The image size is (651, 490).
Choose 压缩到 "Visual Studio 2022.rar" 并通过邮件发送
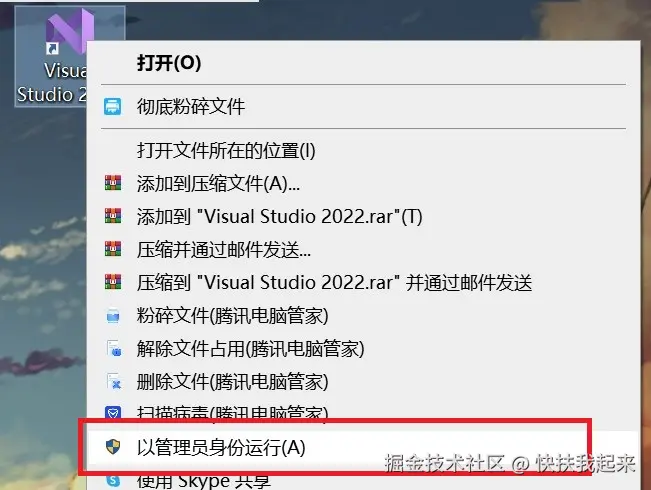coord(363,282)
